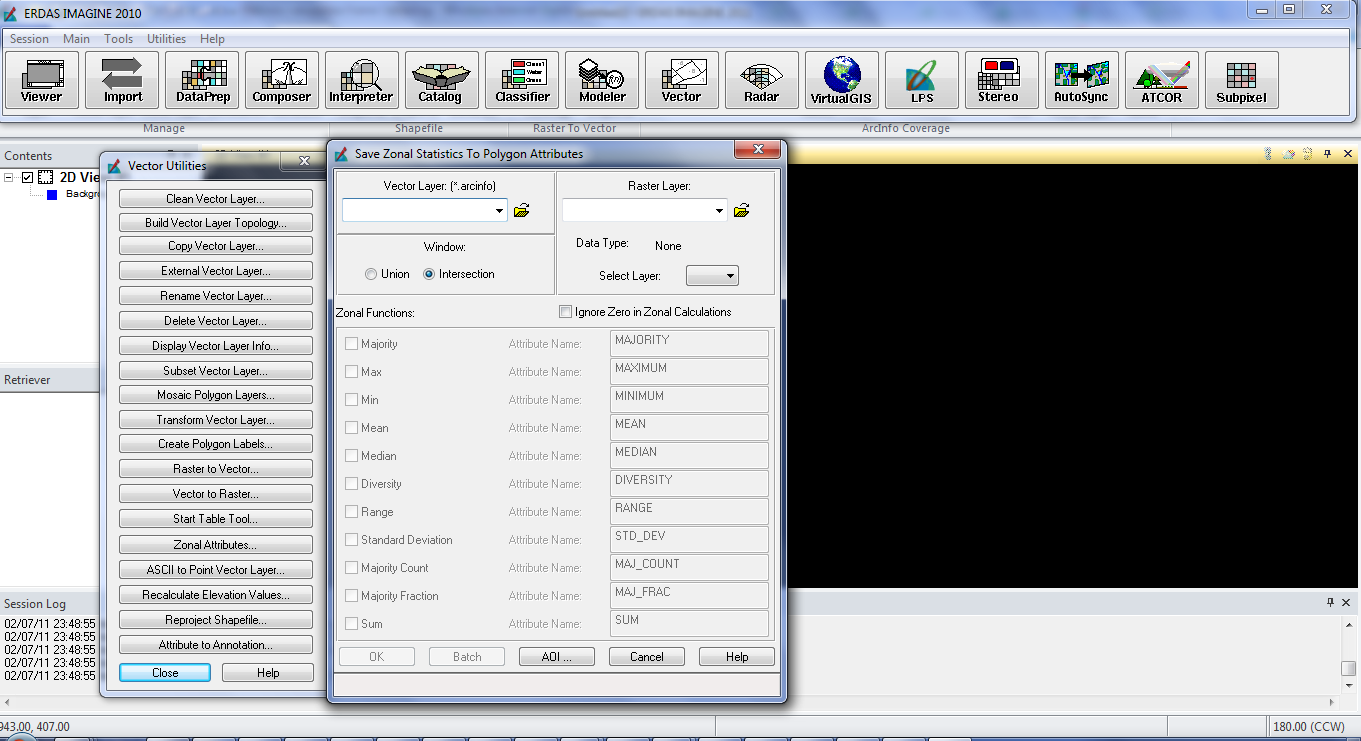Open the Select Layer dropdown
The width and height of the screenshot is (1361, 741).
pyautogui.click(x=712, y=276)
